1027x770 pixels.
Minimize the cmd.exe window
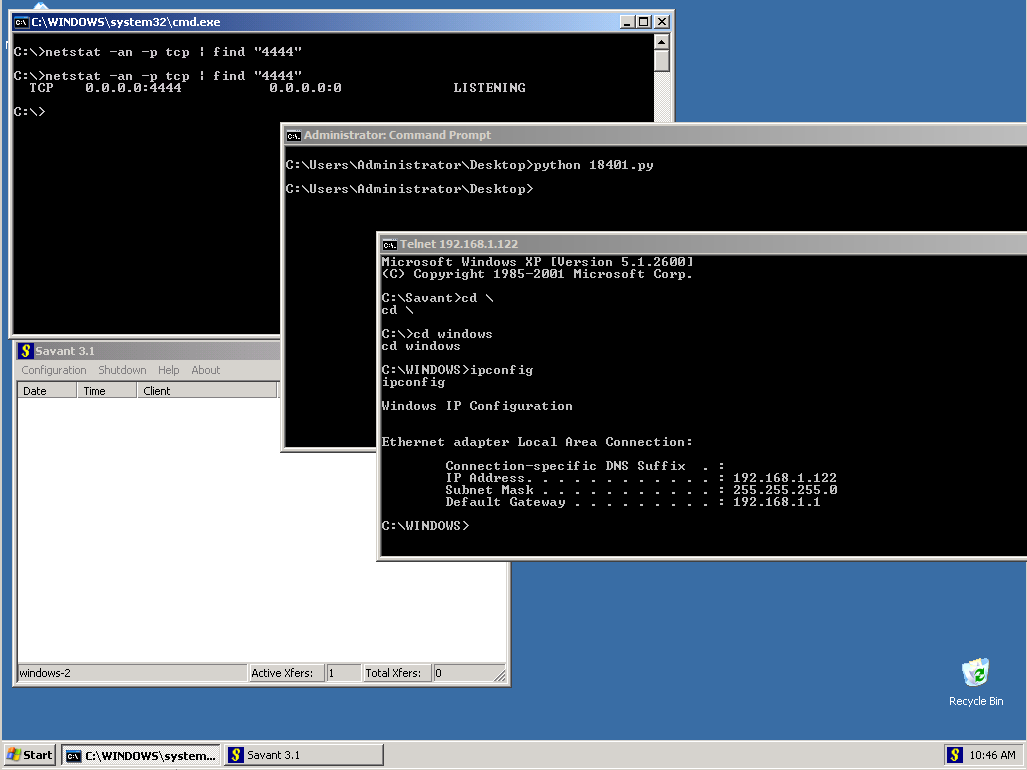pyautogui.click(x=627, y=22)
